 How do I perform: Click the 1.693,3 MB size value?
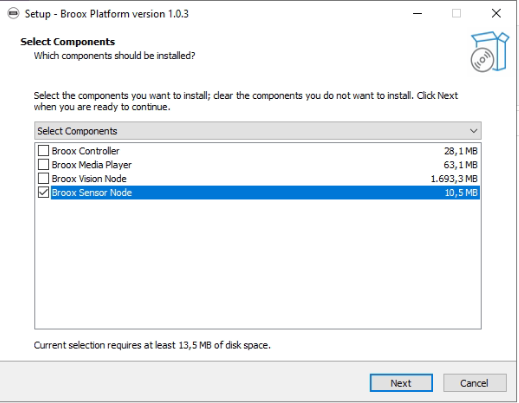[454, 179]
